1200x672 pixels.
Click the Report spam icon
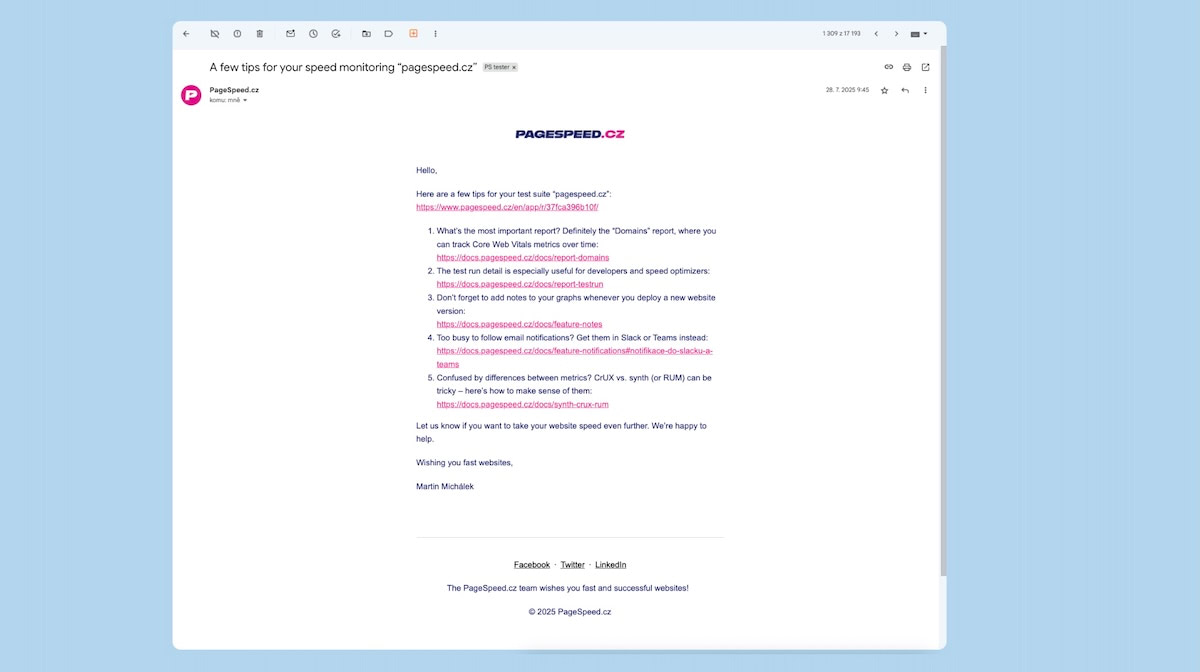click(x=237, y=34)
